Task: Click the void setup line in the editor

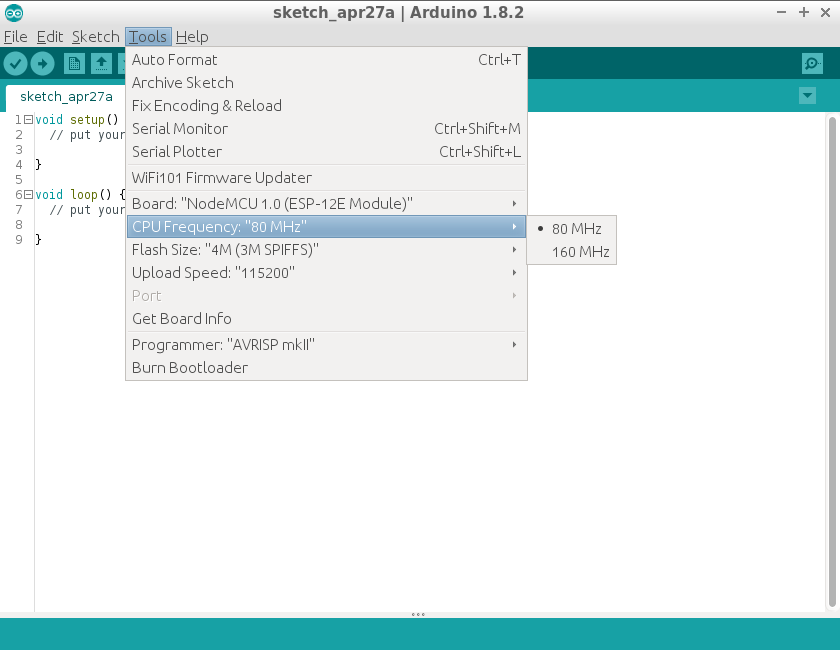Action: (76, 119)
